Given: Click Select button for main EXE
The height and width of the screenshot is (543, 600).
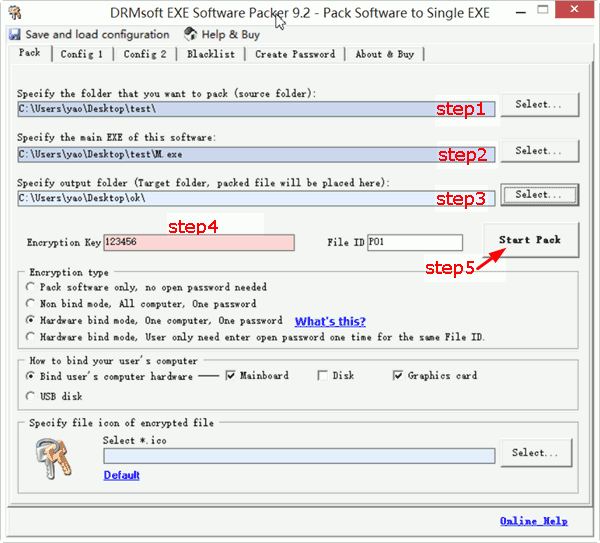Looking at the screenshot, I should coord(540,151).
